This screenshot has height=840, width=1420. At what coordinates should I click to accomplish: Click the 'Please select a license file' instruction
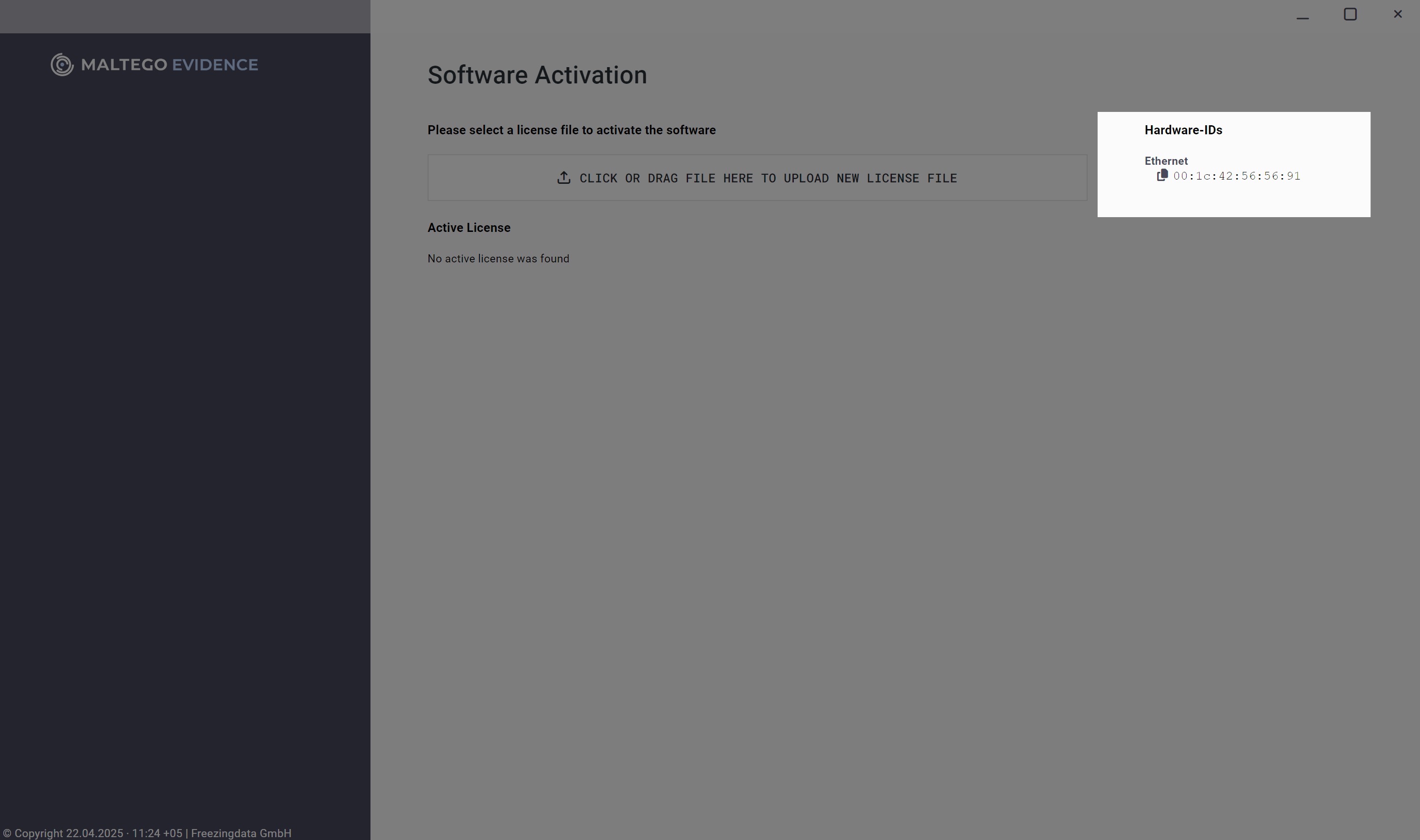coord(571,130)
